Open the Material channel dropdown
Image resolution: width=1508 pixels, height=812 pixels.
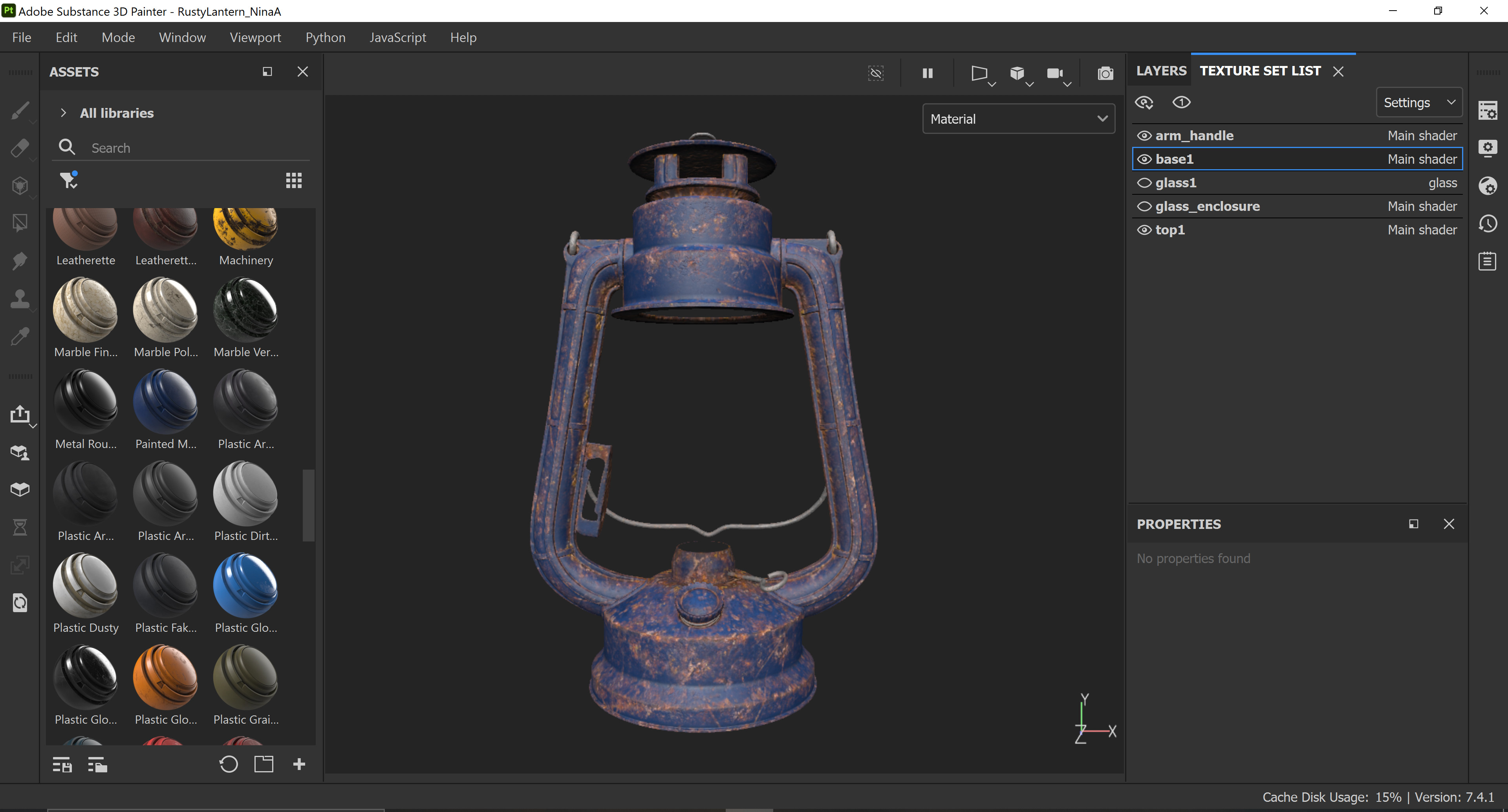[x=1019, y=119]
